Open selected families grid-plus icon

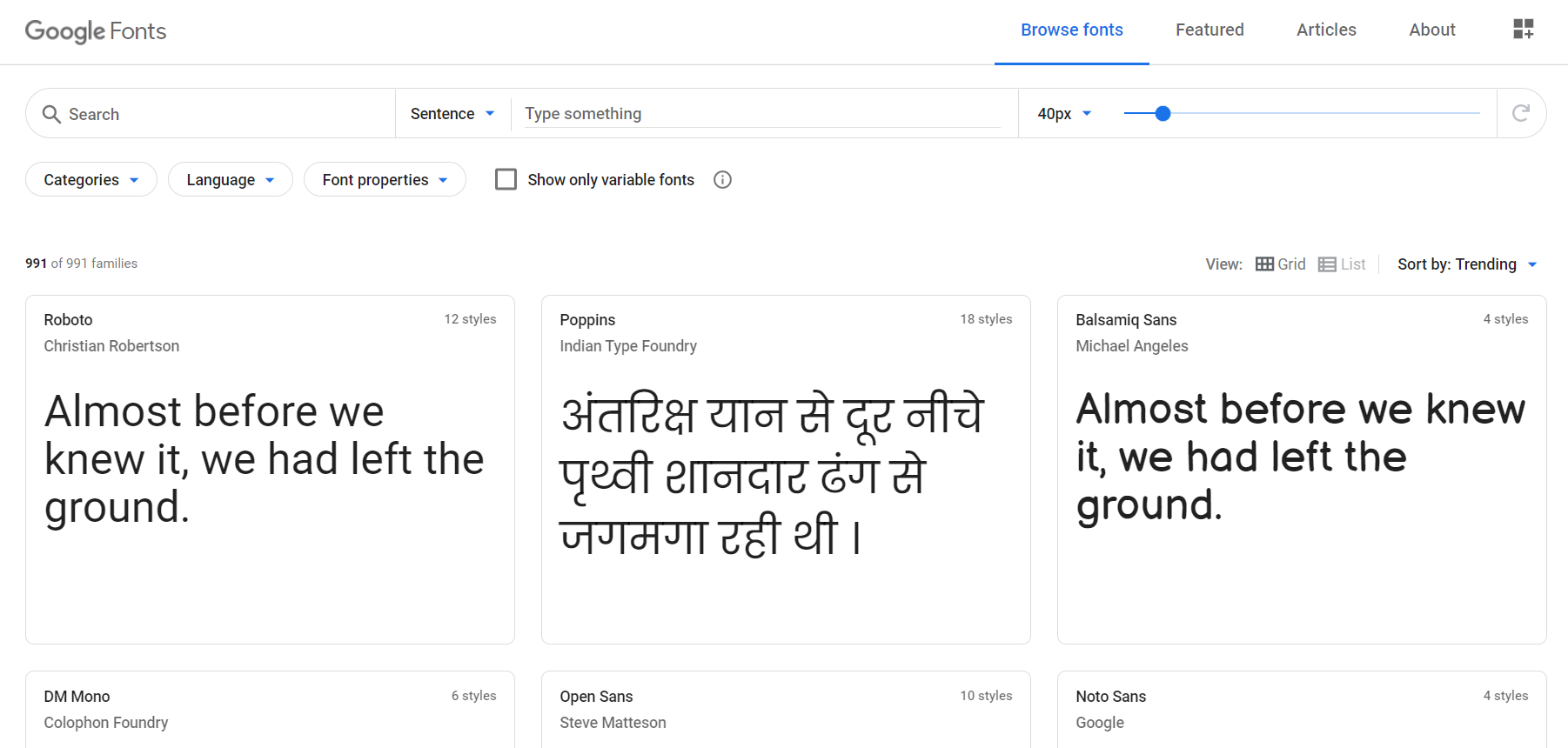pyautogui.click(x=1523, y=30)
